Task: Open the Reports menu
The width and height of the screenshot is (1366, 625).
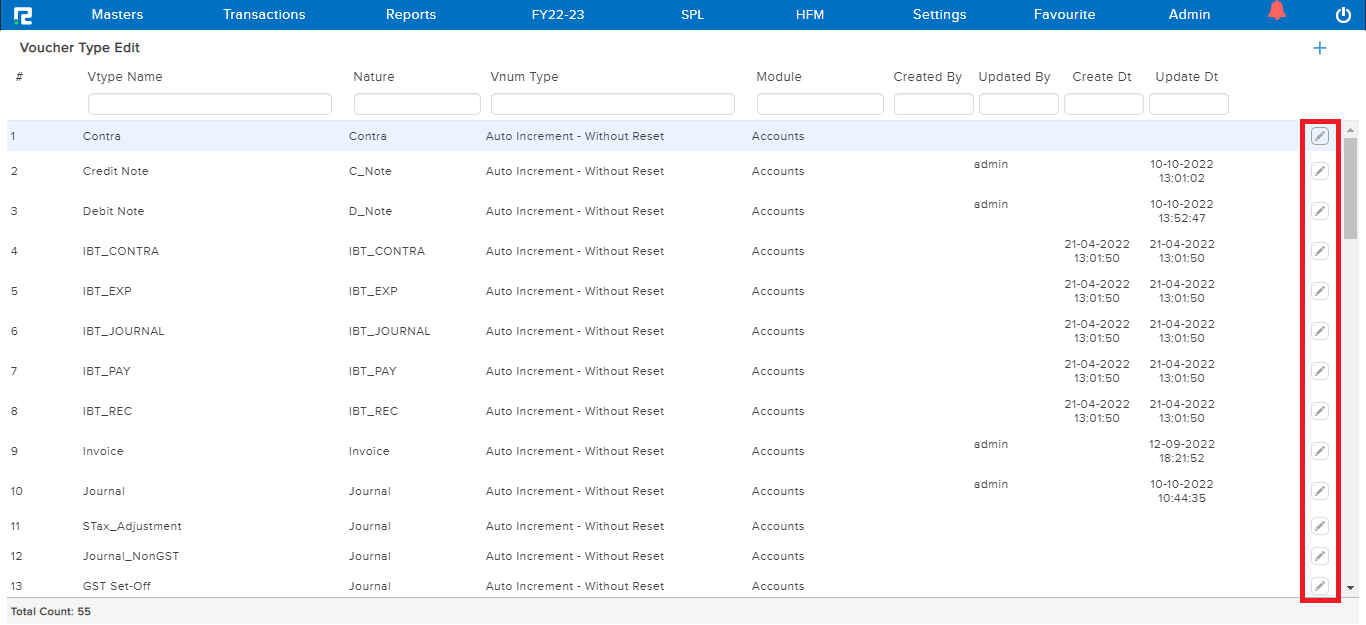Action: click(411, 15)
